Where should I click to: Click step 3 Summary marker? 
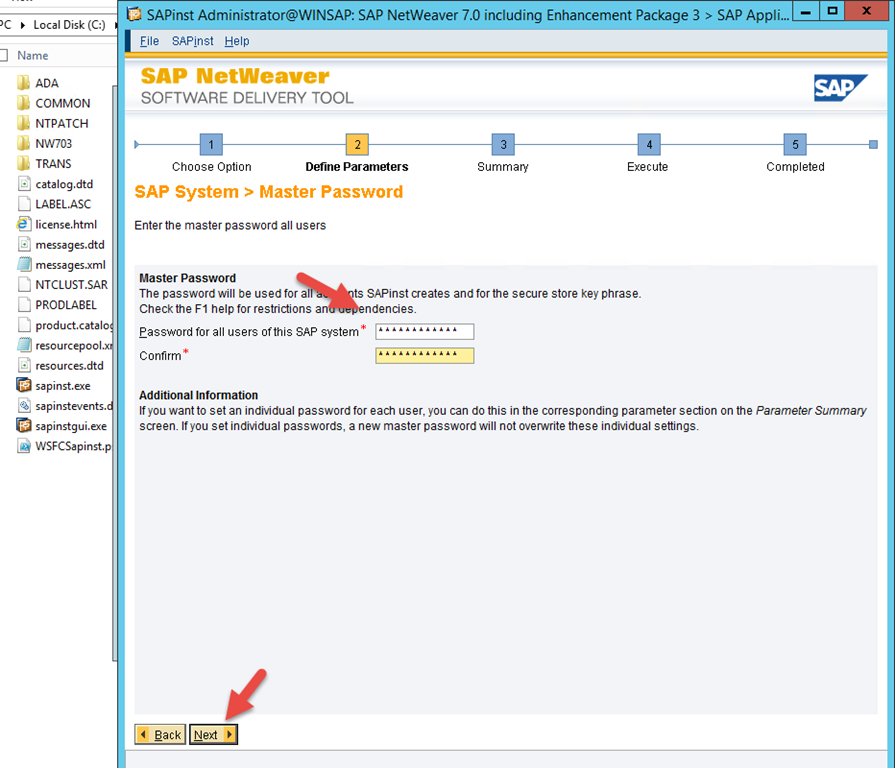(503, 144)
